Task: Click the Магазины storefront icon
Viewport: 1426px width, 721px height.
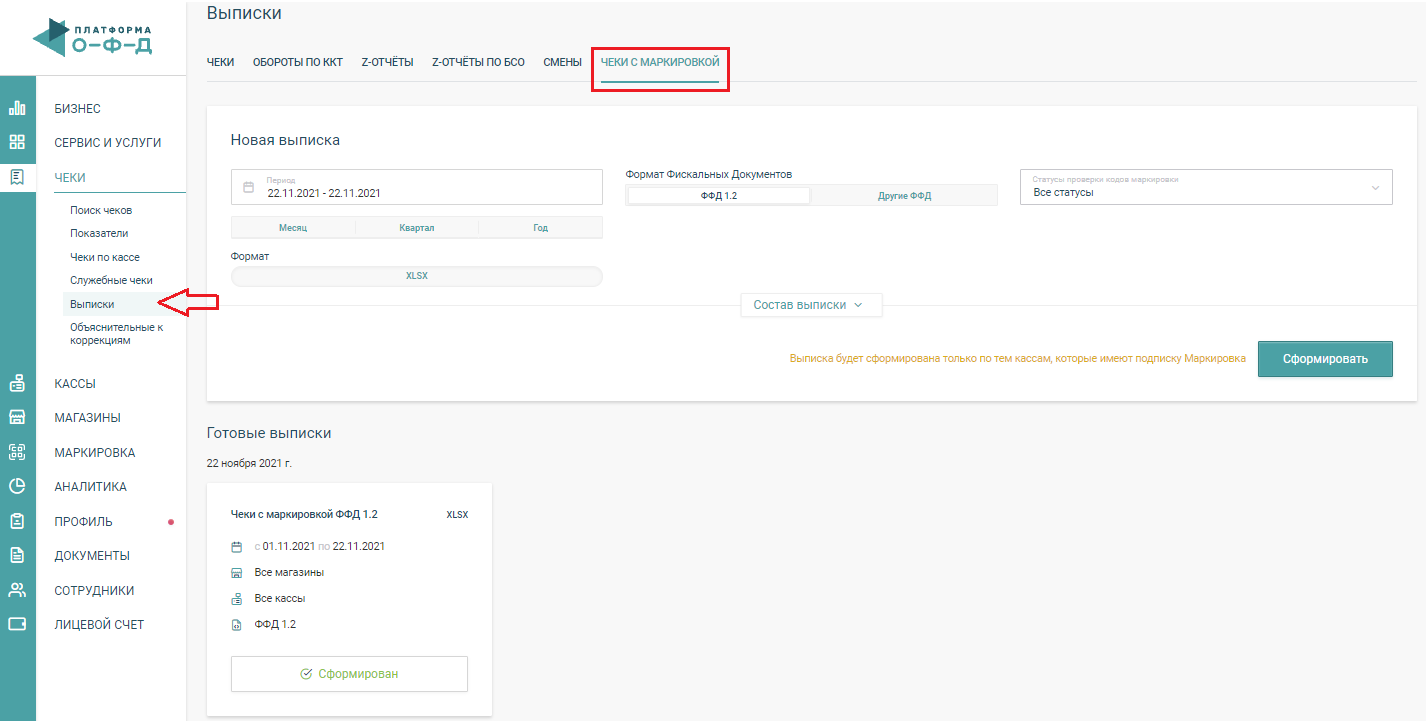Action: (17, 417)
